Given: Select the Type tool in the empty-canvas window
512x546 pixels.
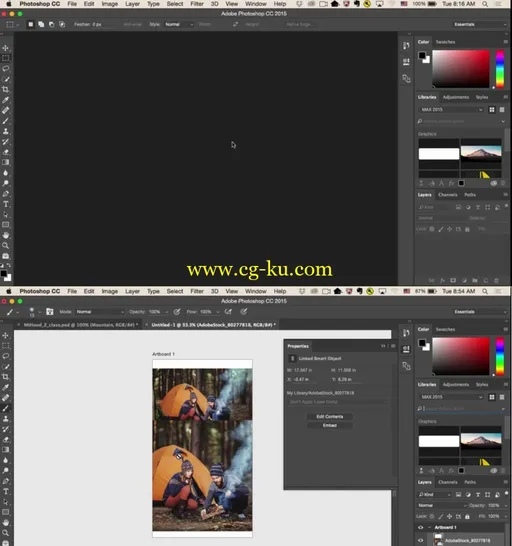Looking at the screenshot, I should 6,204.
